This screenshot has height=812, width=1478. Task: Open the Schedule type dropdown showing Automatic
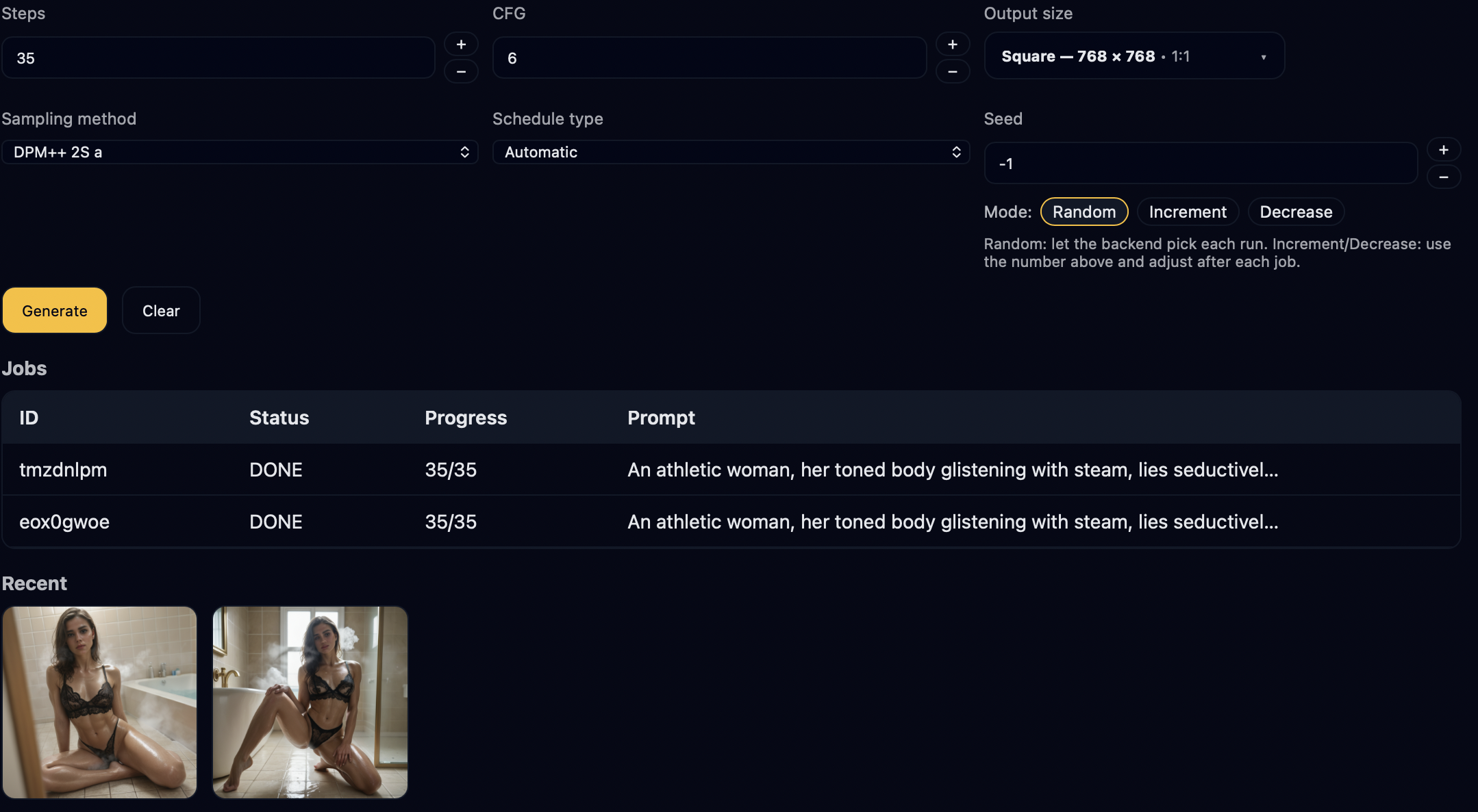click(x=730, y=152)
